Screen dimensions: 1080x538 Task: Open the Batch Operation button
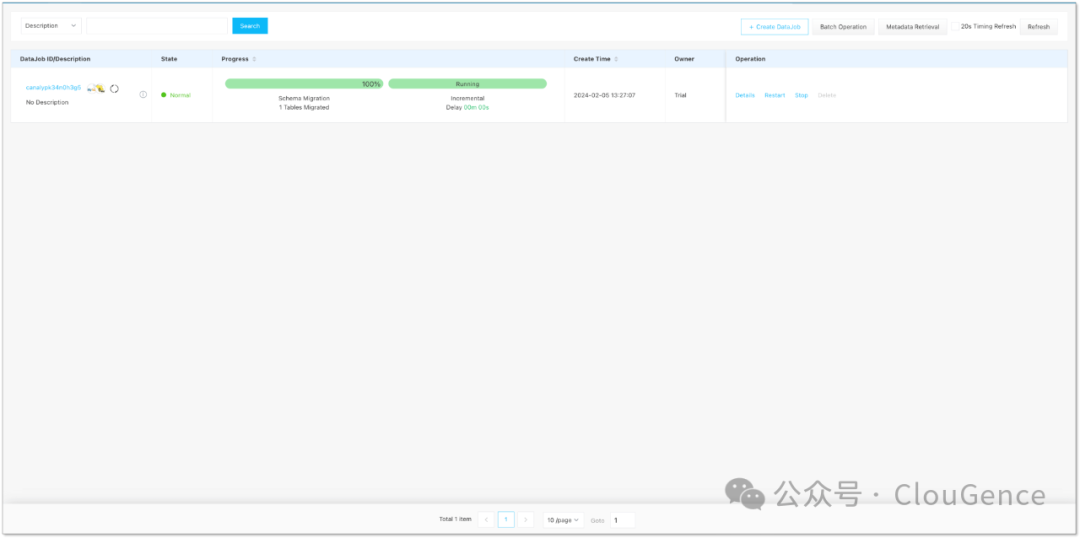pos(843,26)
